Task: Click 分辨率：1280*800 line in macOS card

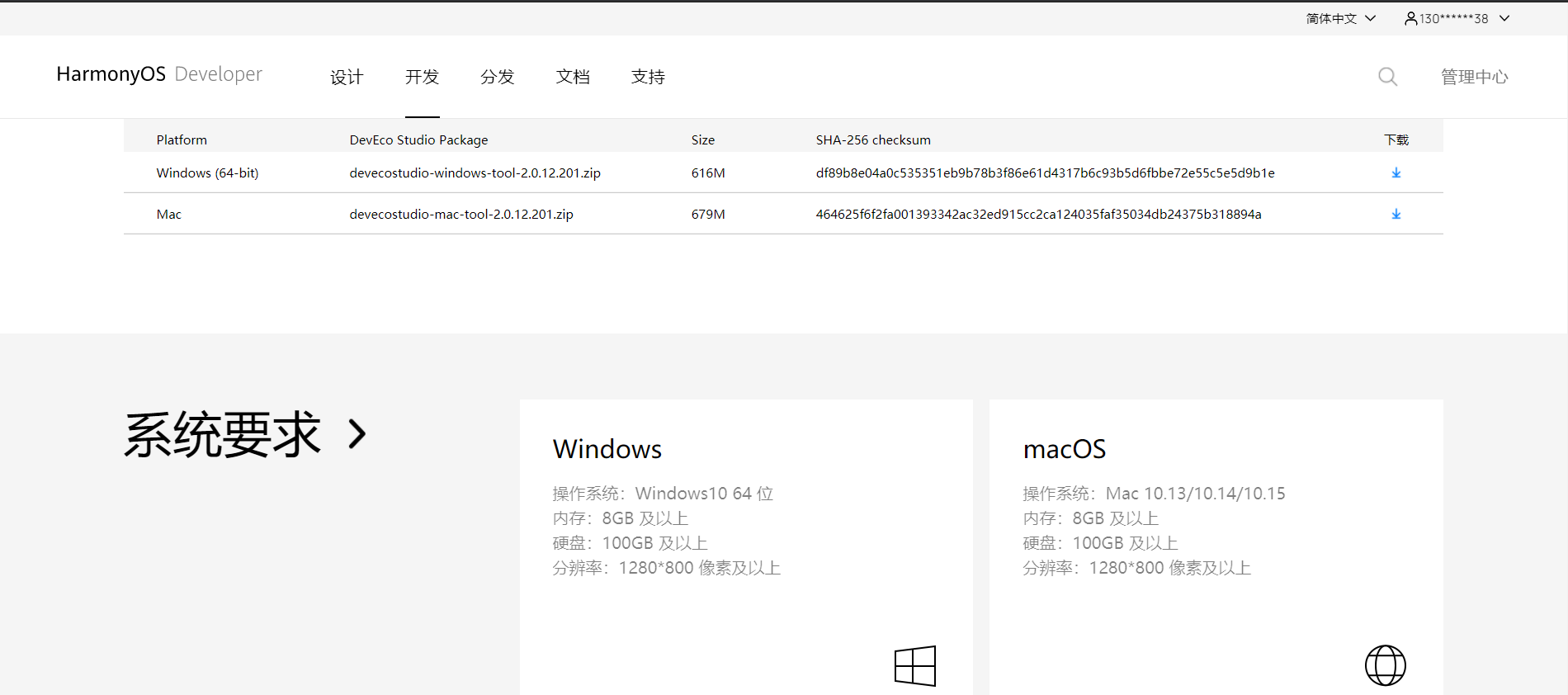Action: click(1136, 567)
